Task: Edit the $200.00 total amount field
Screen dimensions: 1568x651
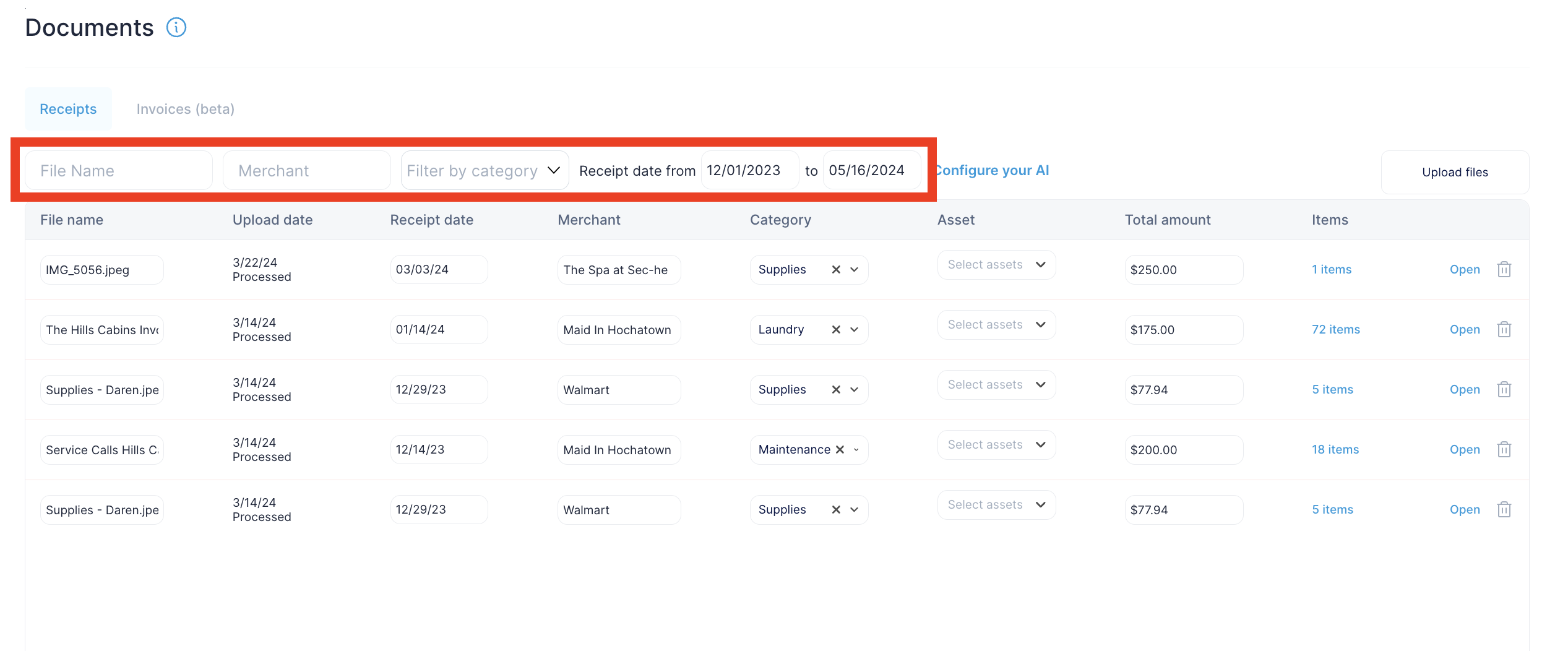Action: 1184,450
